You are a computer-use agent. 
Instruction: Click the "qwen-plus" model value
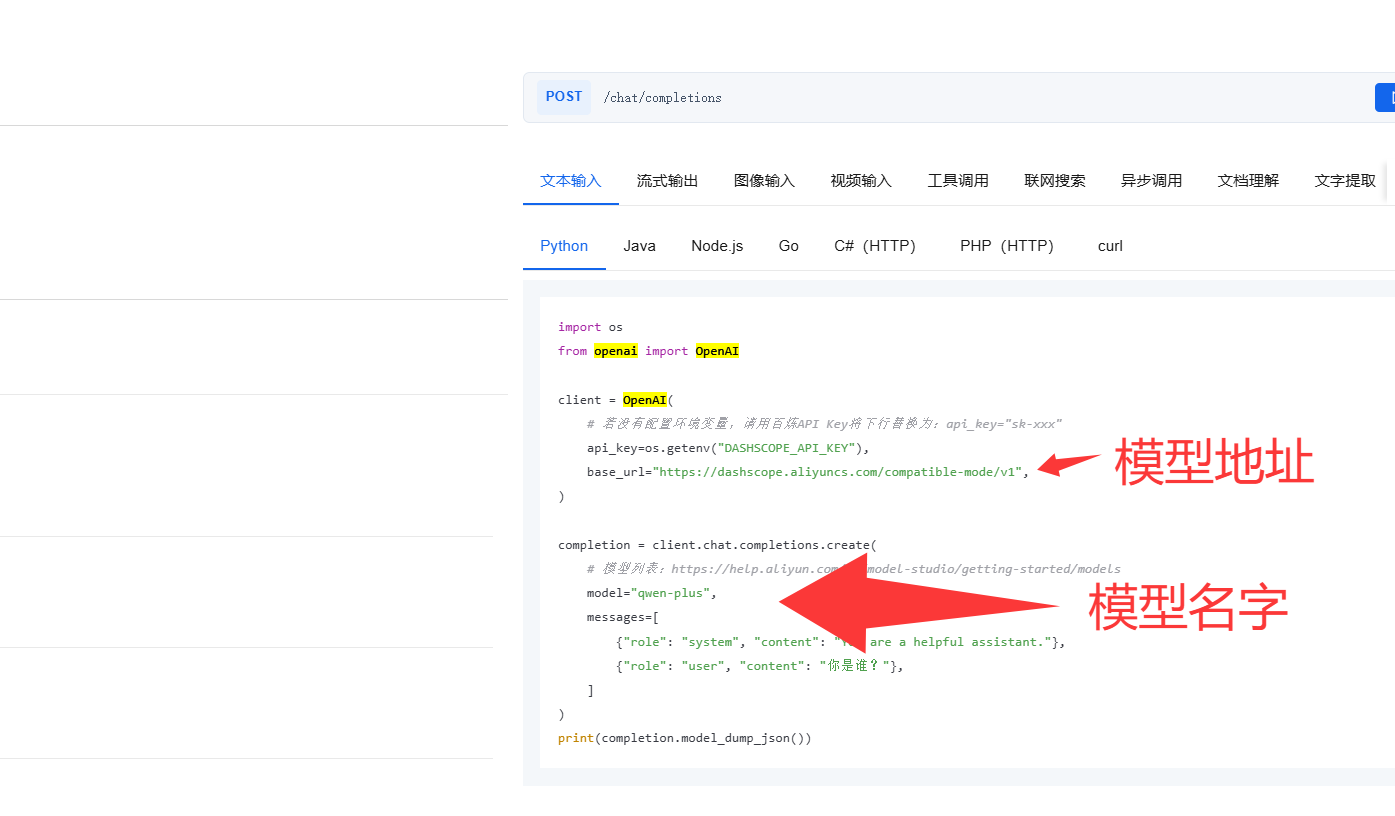[670, 593]
